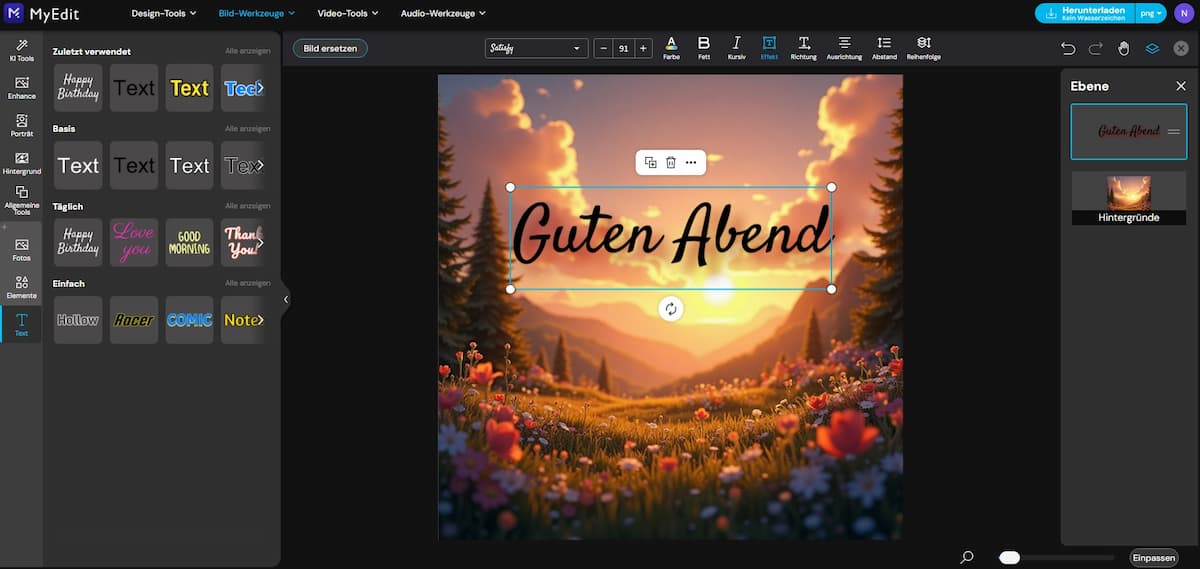Viewport: 1200px width, 569px height.
Task: Click Bild ersetzen button
Action: (x=330, y=48)
